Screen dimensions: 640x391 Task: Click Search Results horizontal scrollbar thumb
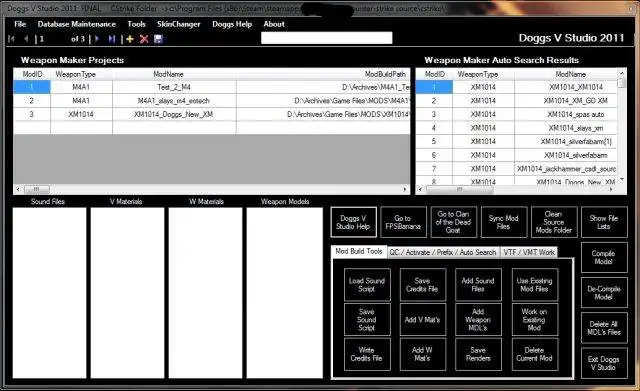(460, 189)
